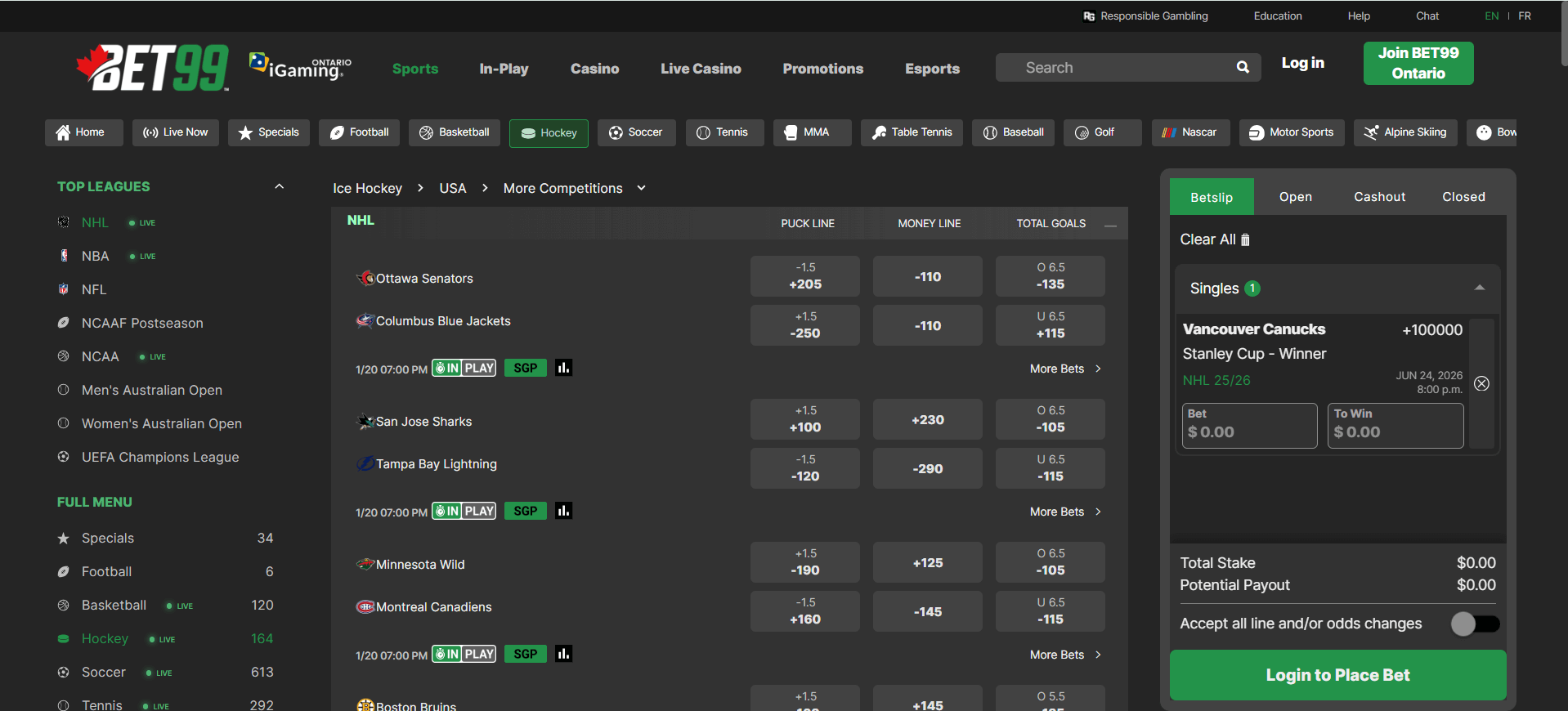Select Football in the sport bar
Viewport: 1568px width, 711px height.
359,132
